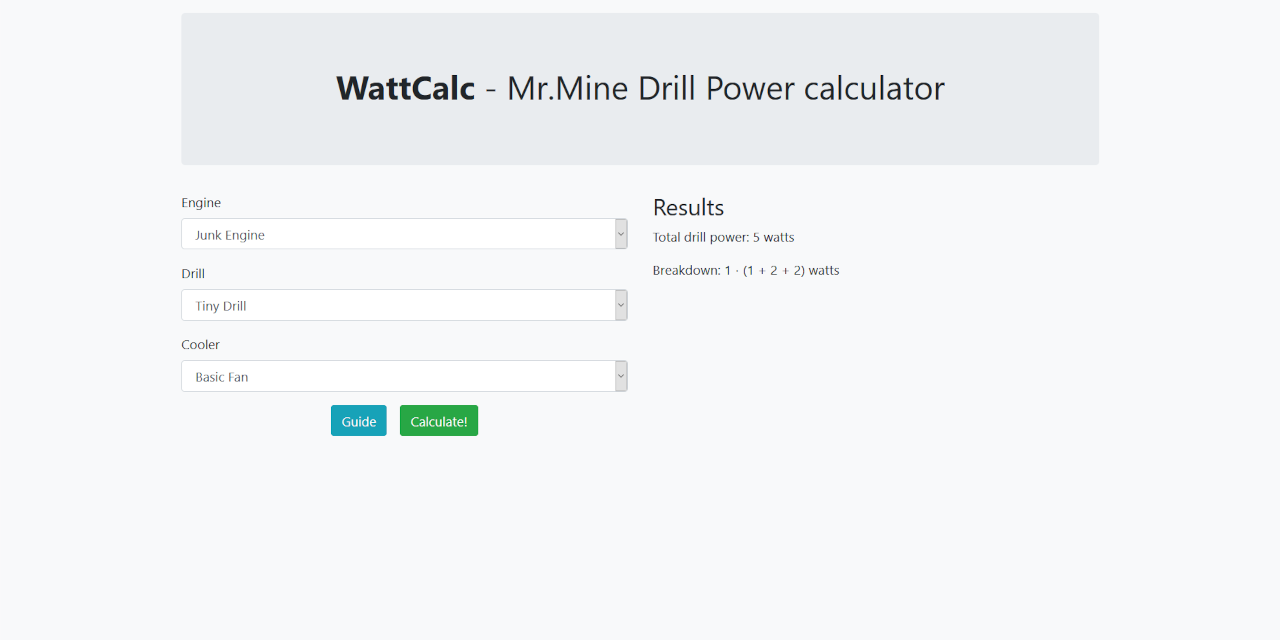Click the arrow on the Cooler selector
This screenshot has width=1280, height=640.
coord(620,375)
